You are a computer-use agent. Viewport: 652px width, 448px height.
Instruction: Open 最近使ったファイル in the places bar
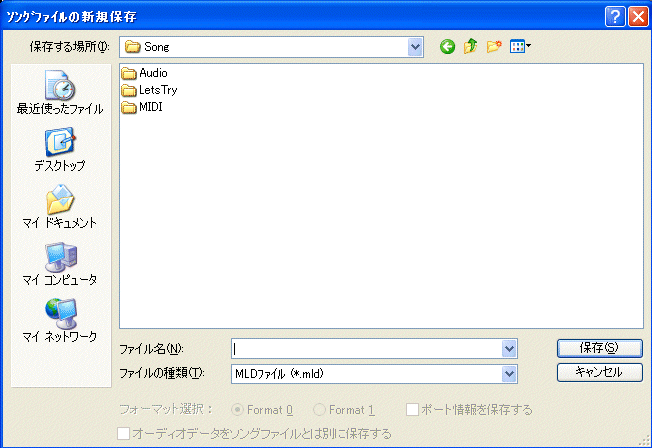tap(60, 92)
